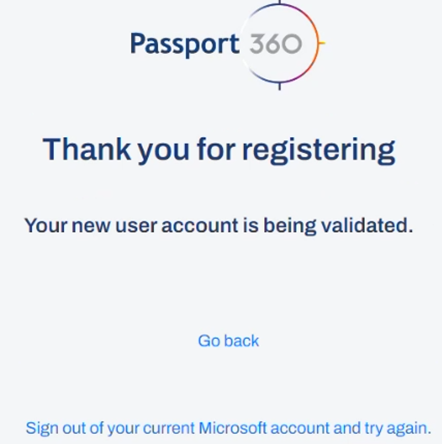Click the word 'validated' in the status message
Image resolution: width=442 pixels, height=444 pixels.
[366, 225]
